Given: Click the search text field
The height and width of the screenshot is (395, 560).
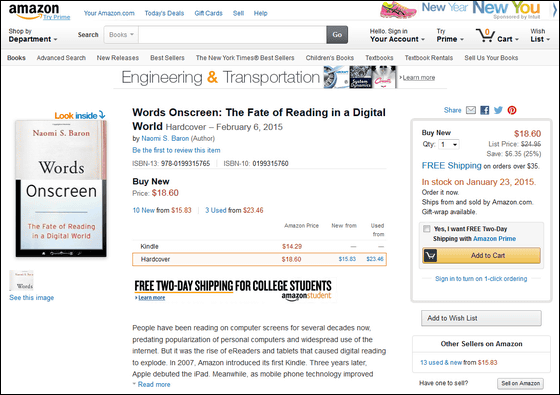Looking at the screenshot, I should point(232,35).
